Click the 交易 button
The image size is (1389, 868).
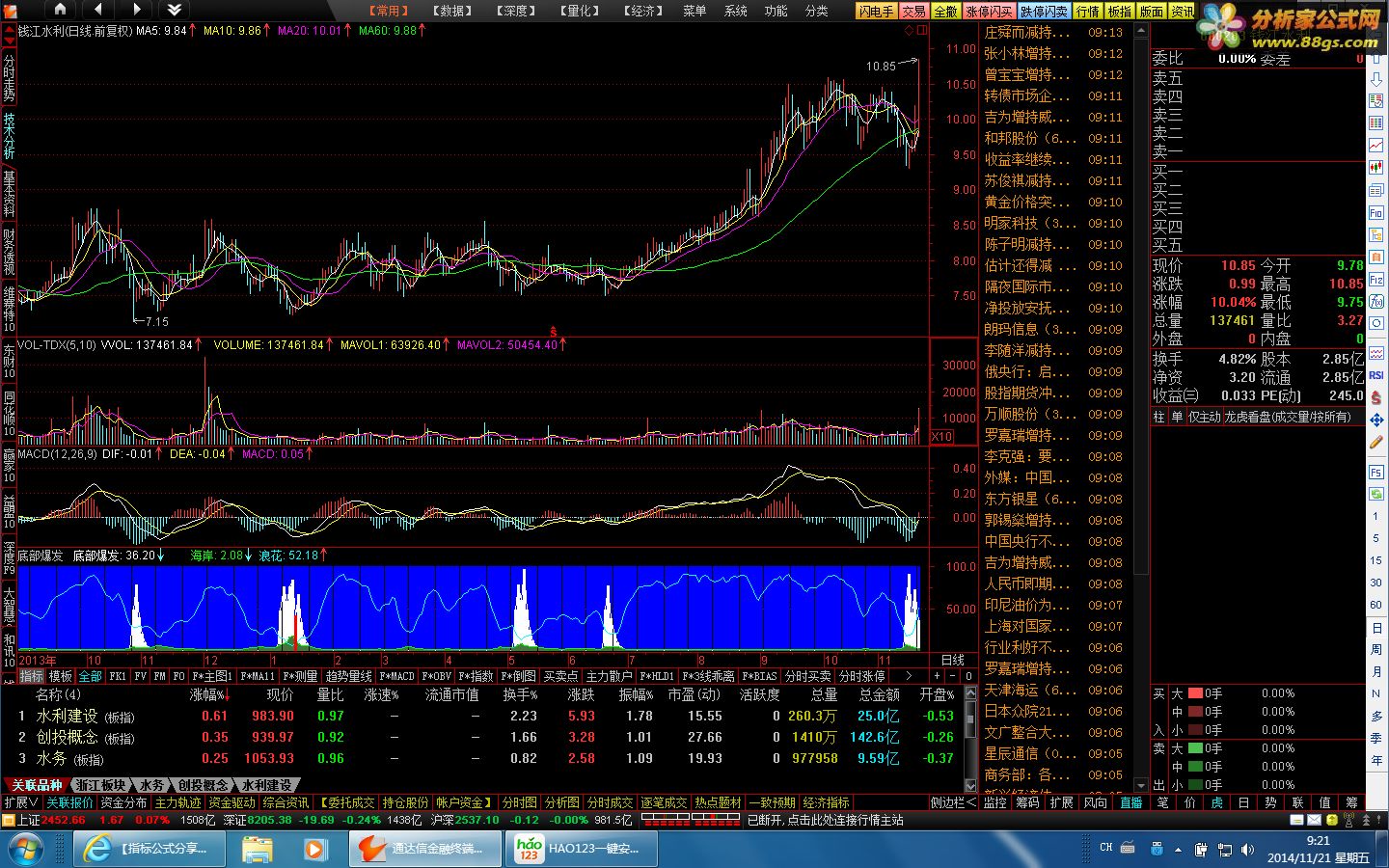pos(913,12)
